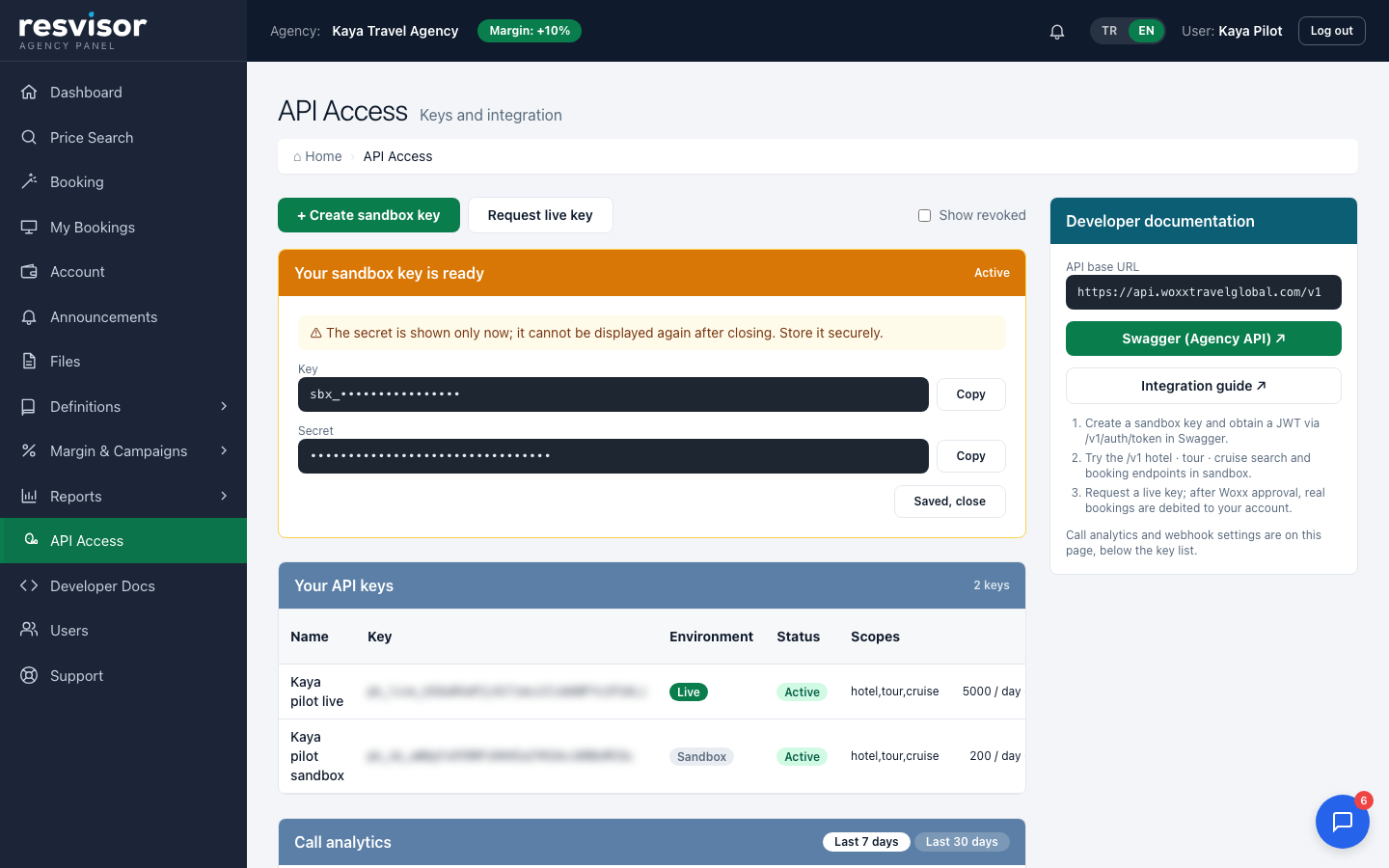
Task: Click the Reports chart icon
Action: coord(29,496)
